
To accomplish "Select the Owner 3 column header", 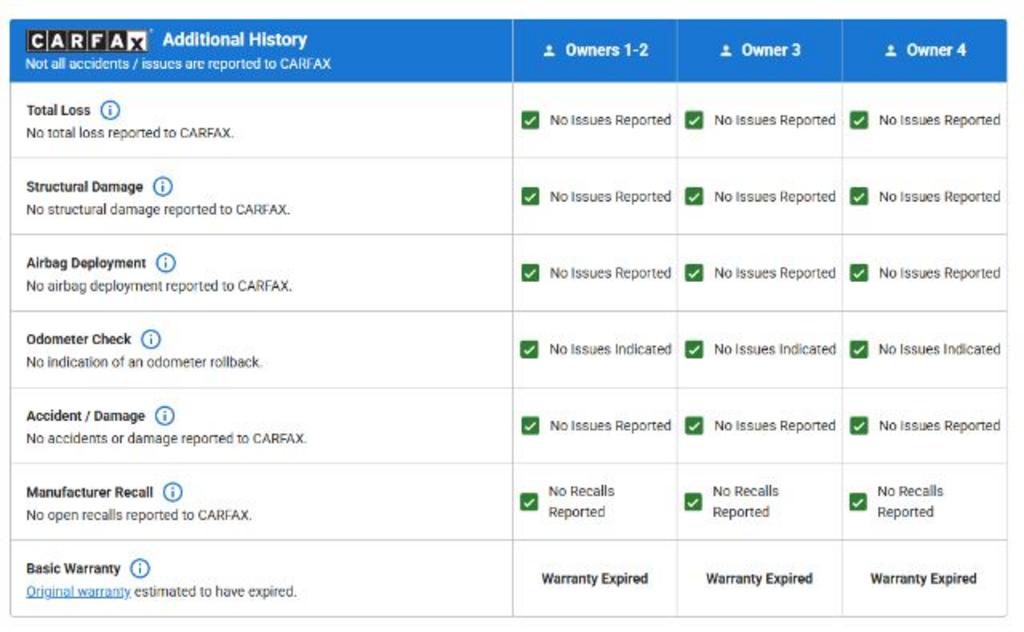I will (x=760, y=50).
